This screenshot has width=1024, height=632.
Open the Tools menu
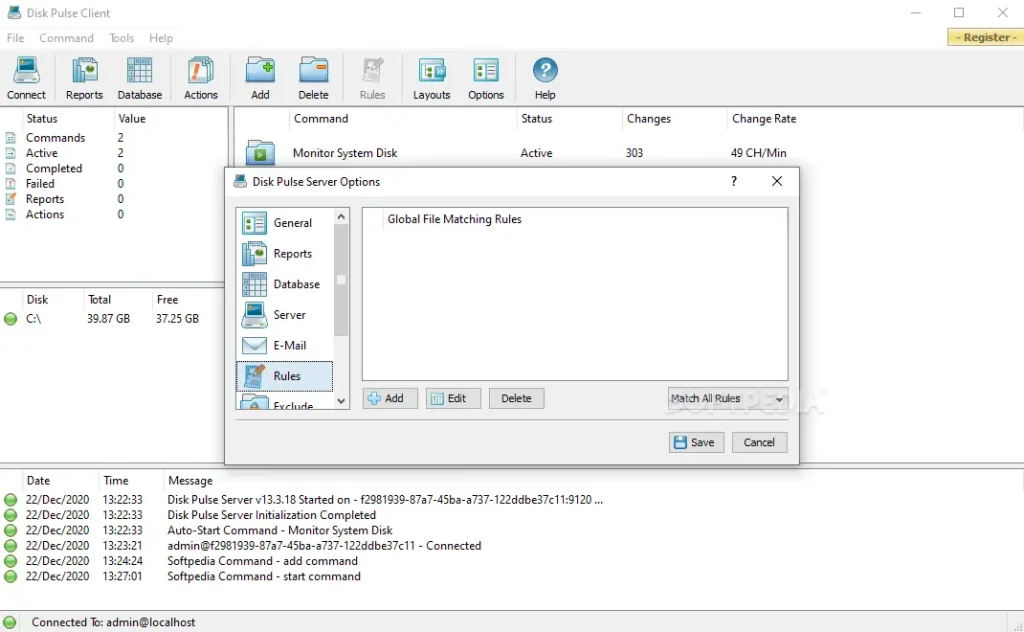[121, 38]
